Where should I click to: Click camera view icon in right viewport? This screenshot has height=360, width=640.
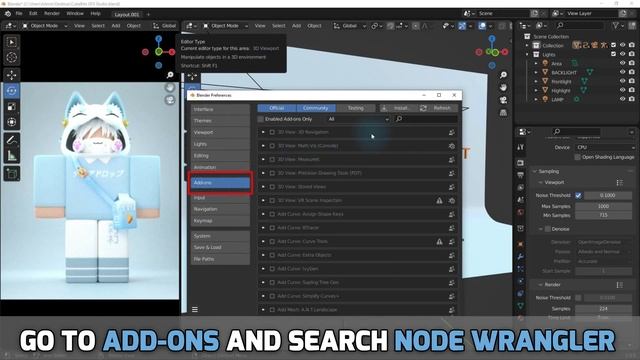pyautogui.click(x=503, y=100)
